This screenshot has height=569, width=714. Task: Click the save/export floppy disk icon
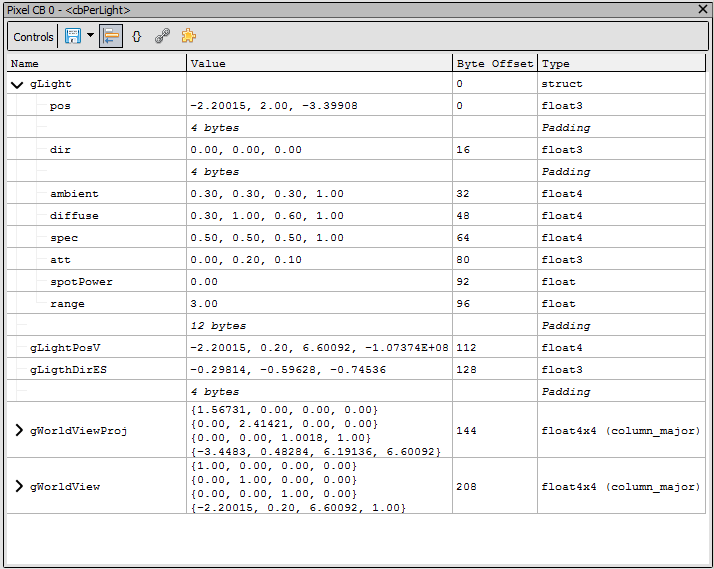[73, 36]
